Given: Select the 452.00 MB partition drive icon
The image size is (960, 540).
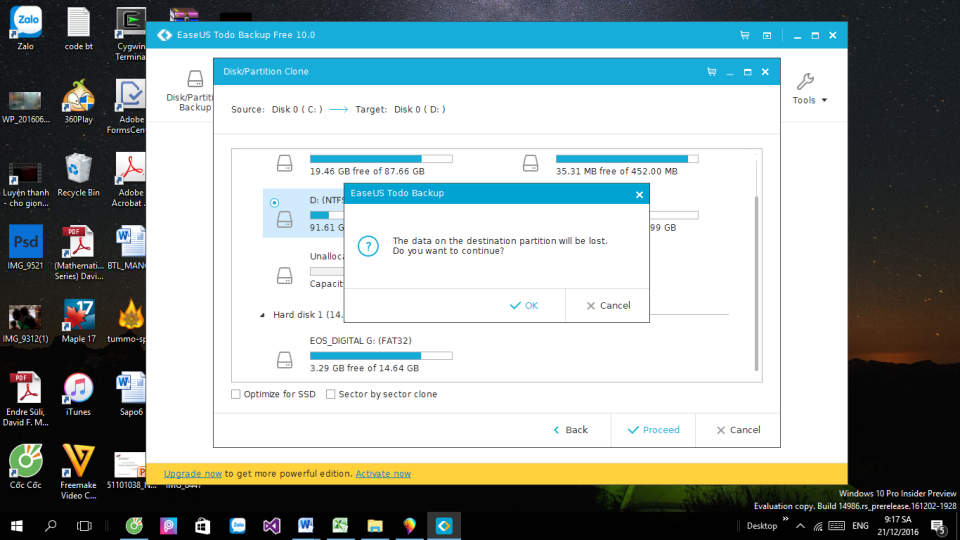Looking at the screenshot, I should pos(531,163).
